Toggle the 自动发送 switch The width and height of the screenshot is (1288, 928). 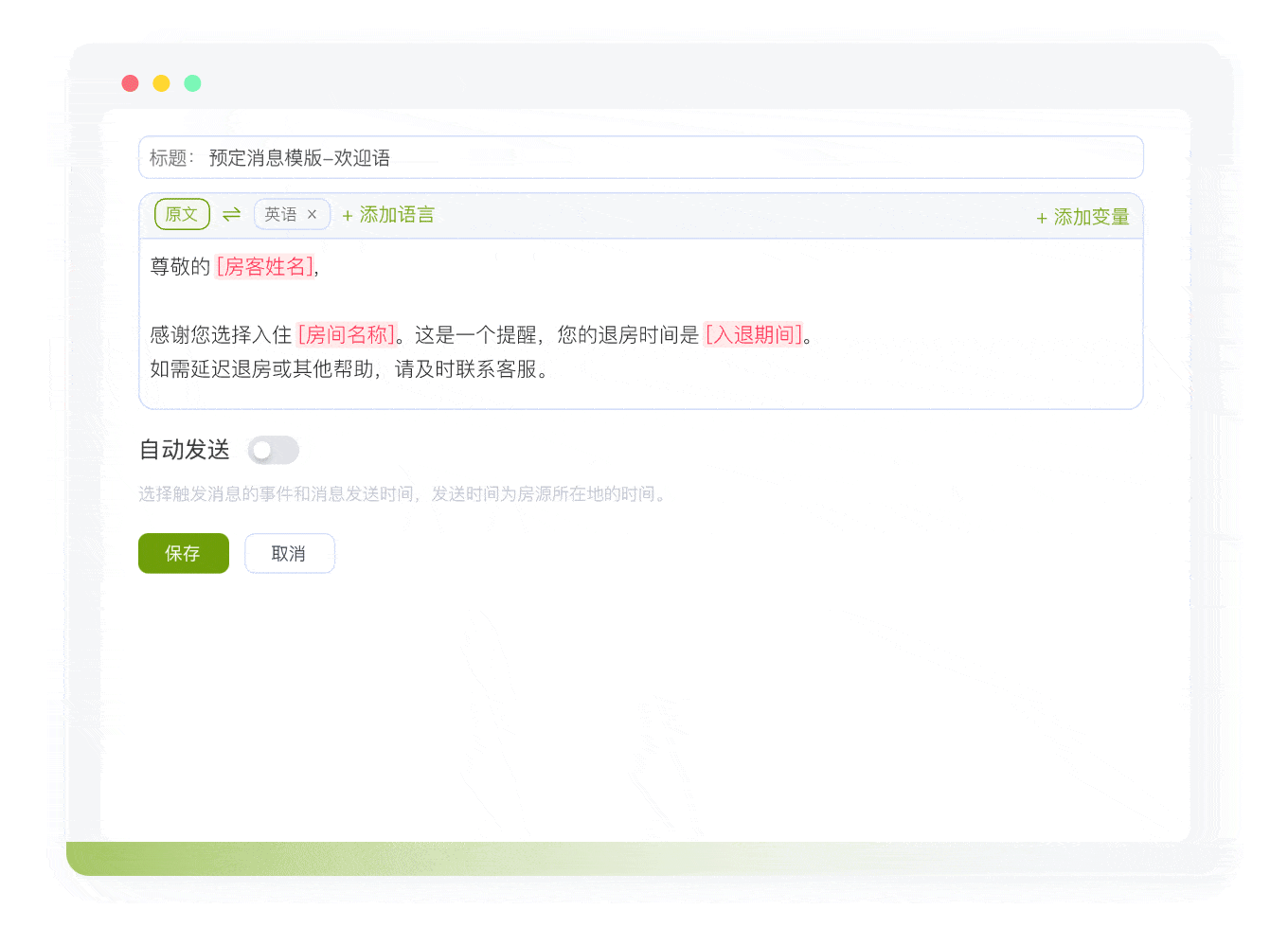[x=274, y=450]
